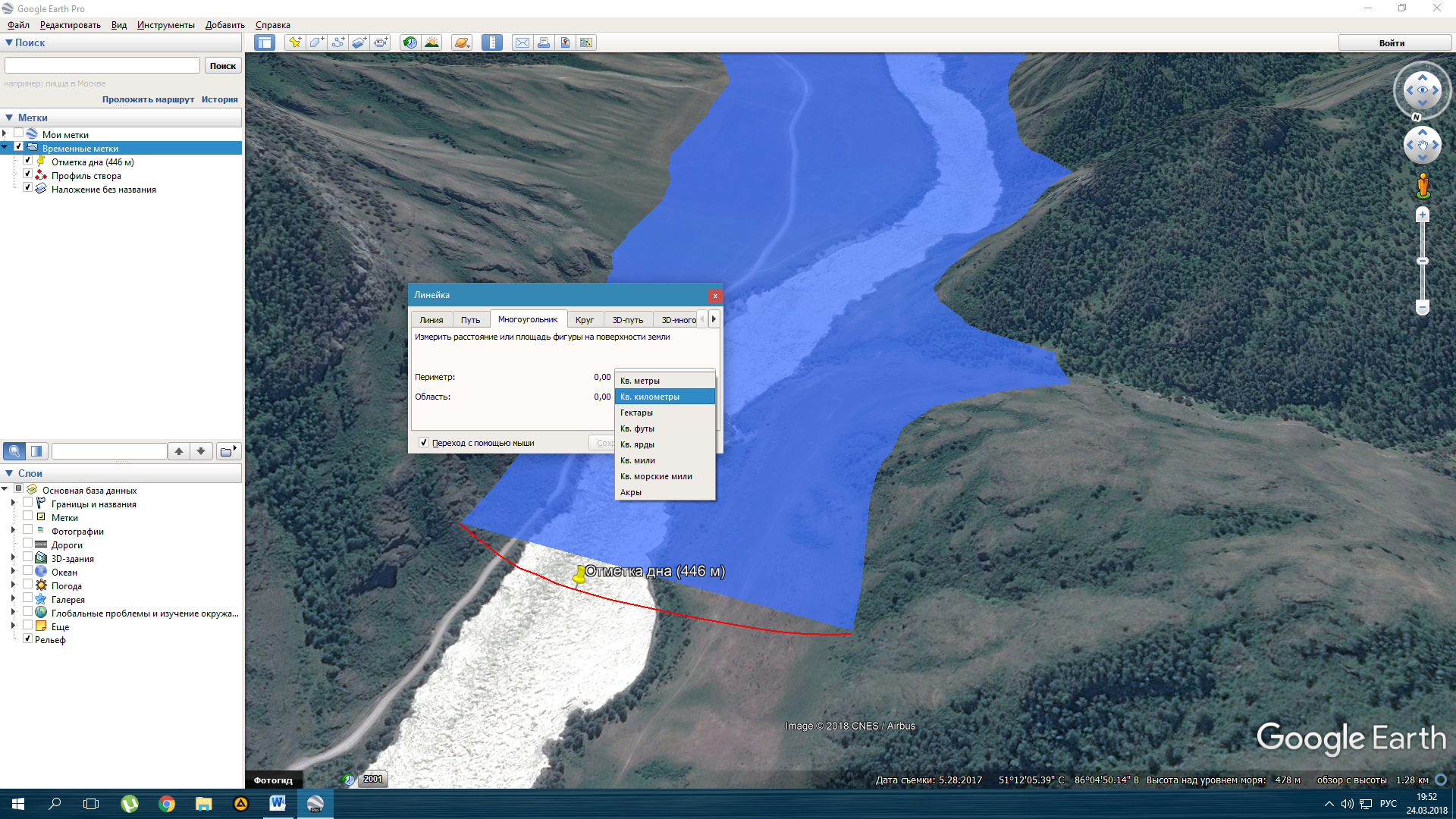Add an image overlay from toolbar

tap(359, 42)
